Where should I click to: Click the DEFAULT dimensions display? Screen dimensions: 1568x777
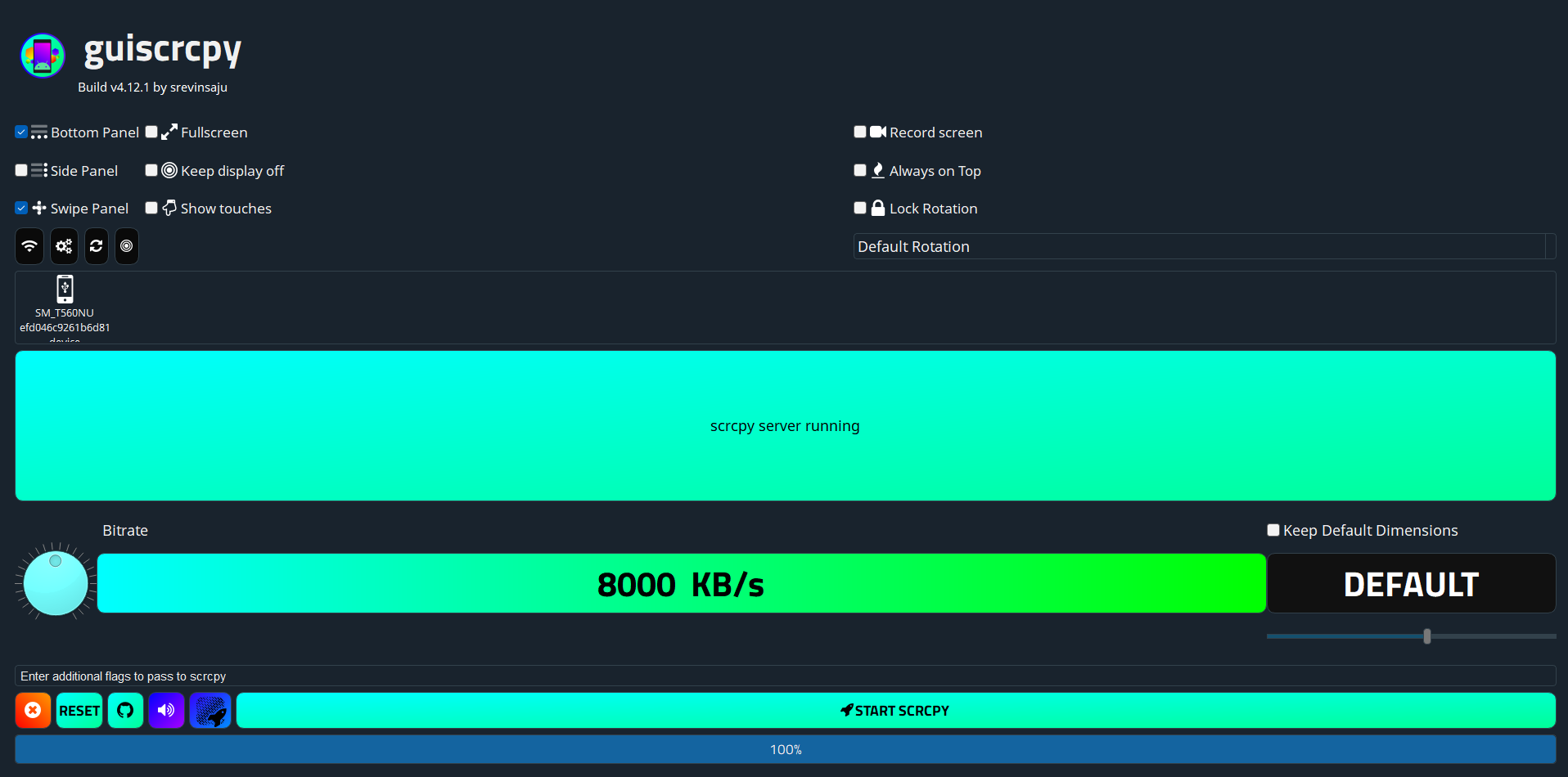tap(1411, 583)
